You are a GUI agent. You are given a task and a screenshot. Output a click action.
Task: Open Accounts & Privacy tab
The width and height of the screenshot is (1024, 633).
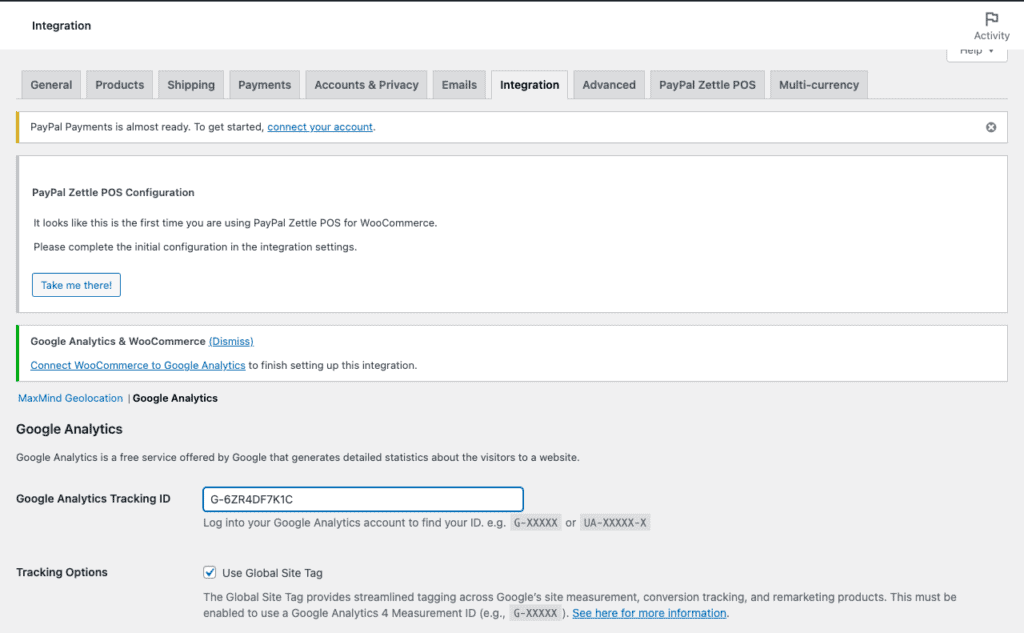[x=366, y=85]
